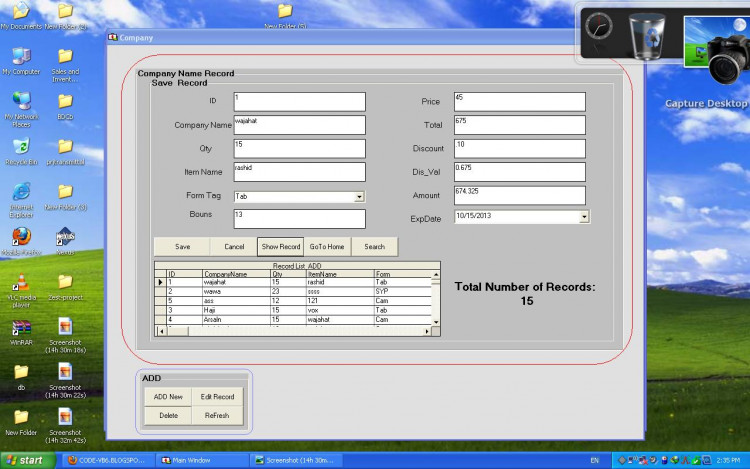Select the 'wawa' row in record list
This screenshot has width=750, height=469.
pos(293,291)
